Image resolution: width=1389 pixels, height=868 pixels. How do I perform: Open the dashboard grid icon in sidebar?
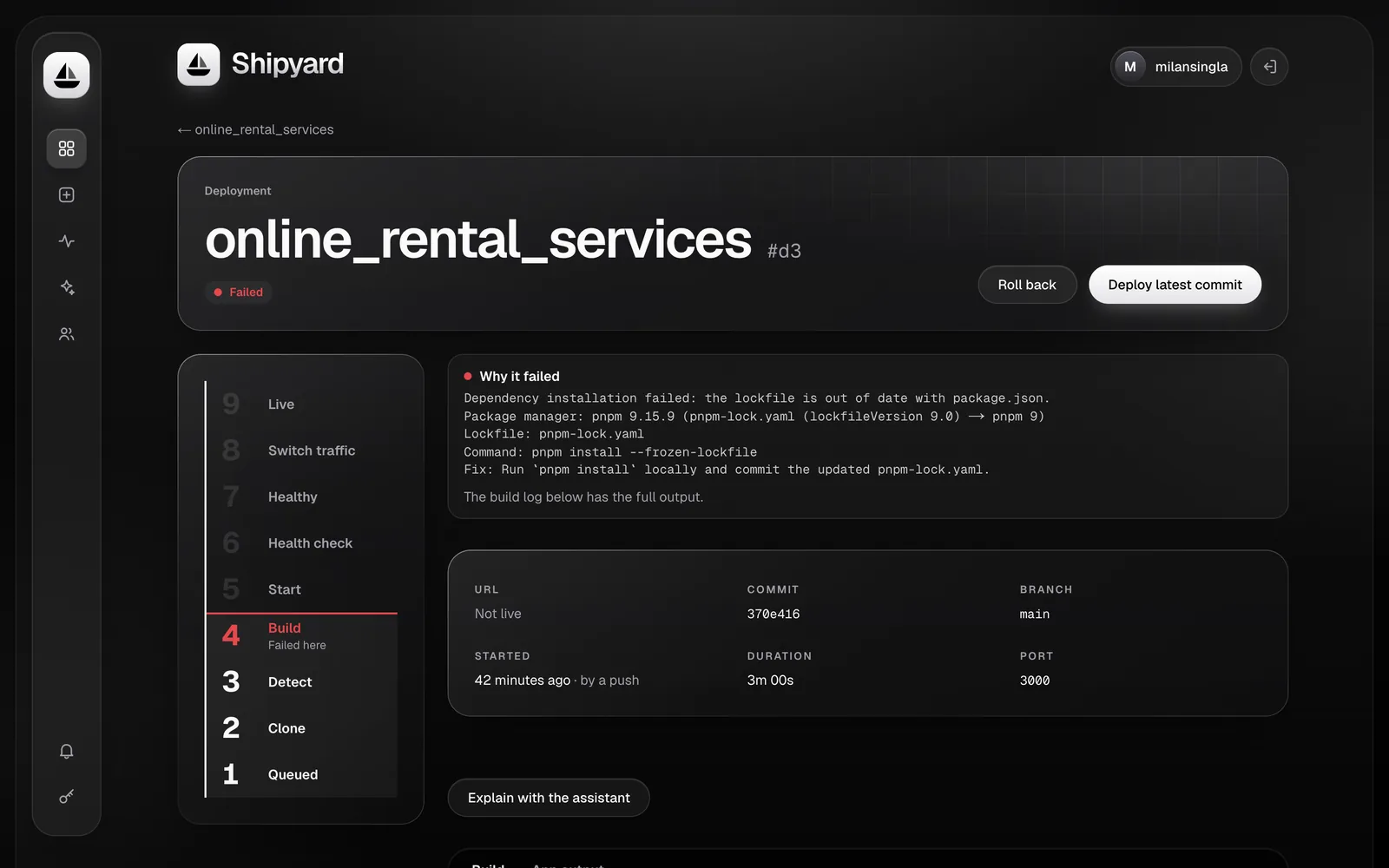point(67,148)
